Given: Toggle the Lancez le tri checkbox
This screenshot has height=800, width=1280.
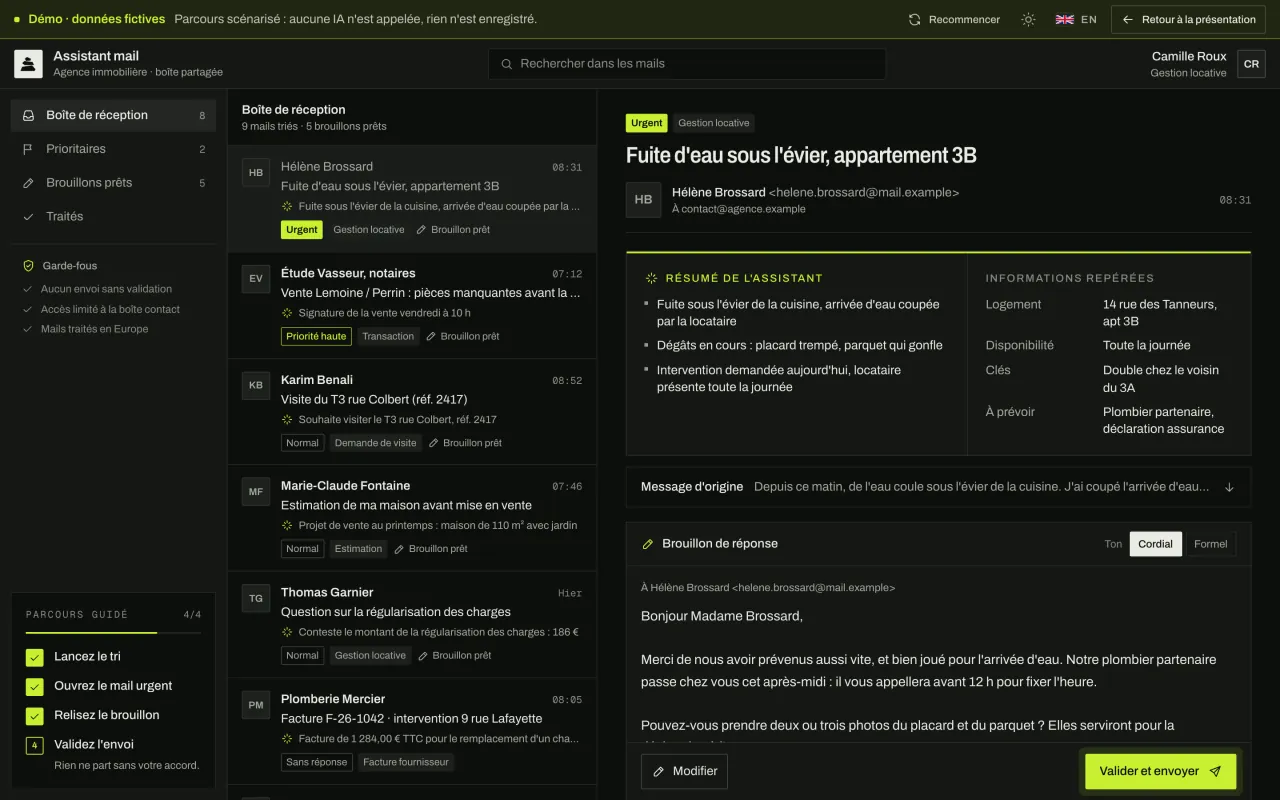Looking at the screenshot, I should (35, 657).
